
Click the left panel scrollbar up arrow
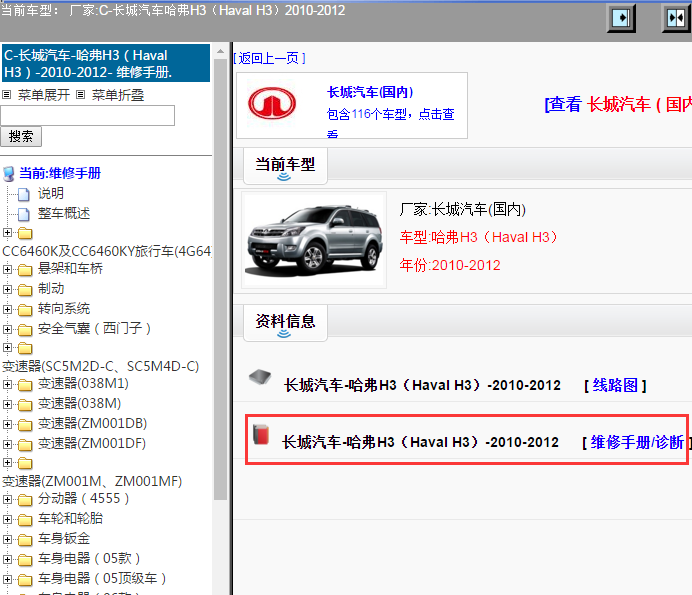(220, 52)
